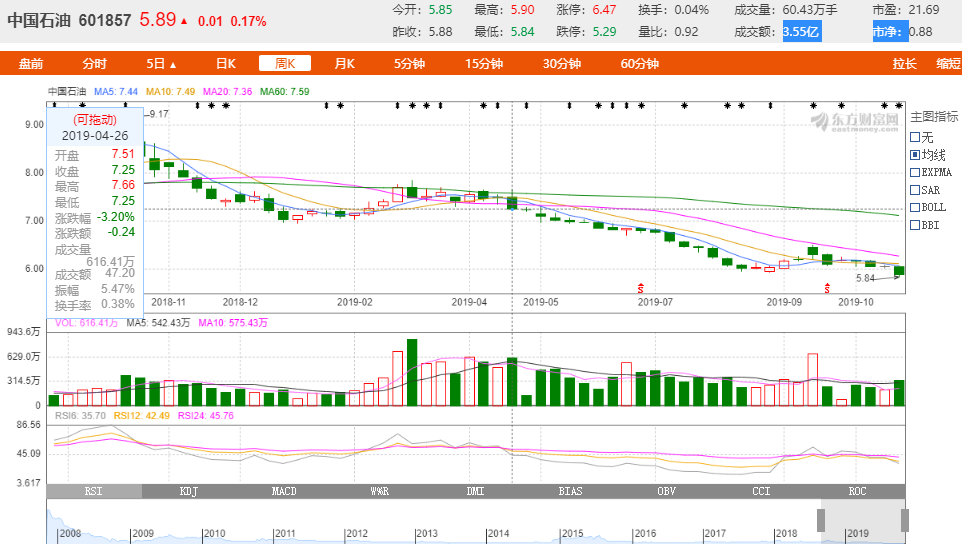Viewport: 962px width, 546px height.
Task: Click the red S marker near 2019-09
Action: pos(827,288)
